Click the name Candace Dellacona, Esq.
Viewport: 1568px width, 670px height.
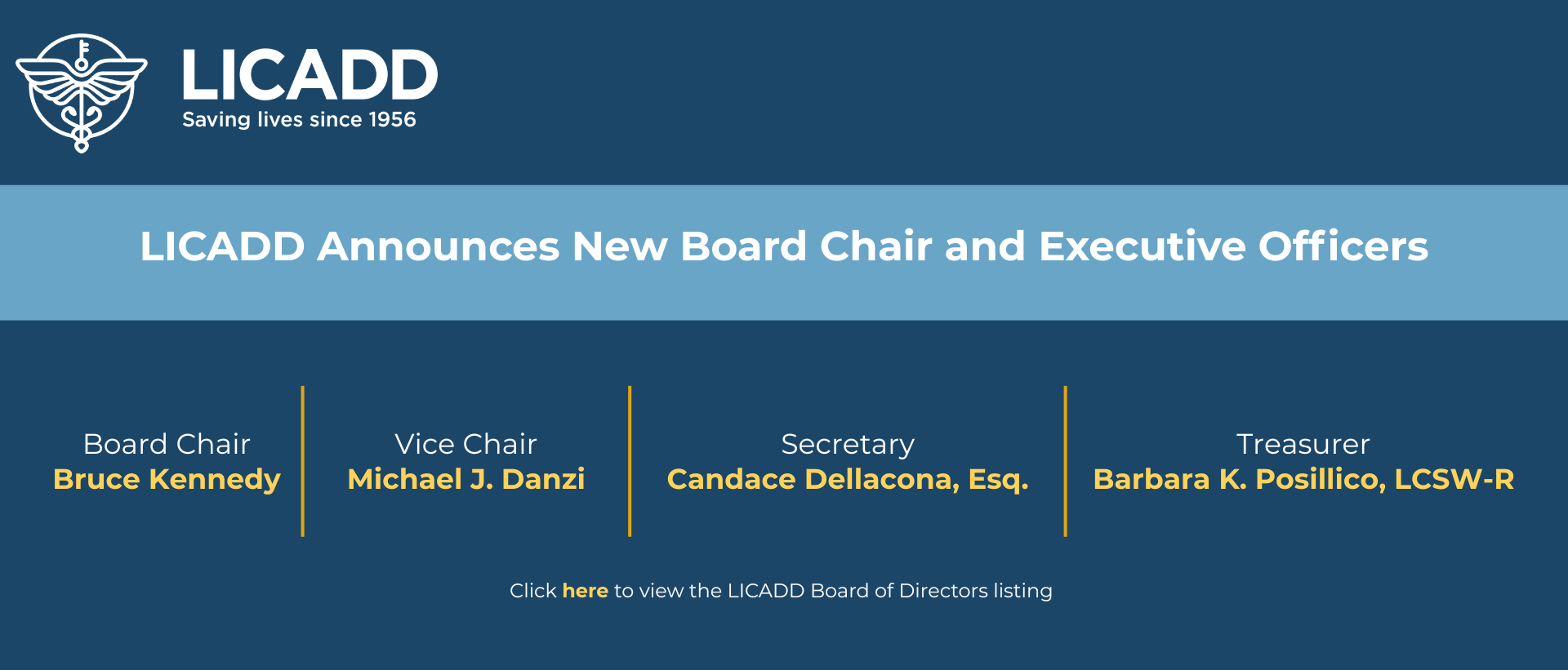point(848,479)
